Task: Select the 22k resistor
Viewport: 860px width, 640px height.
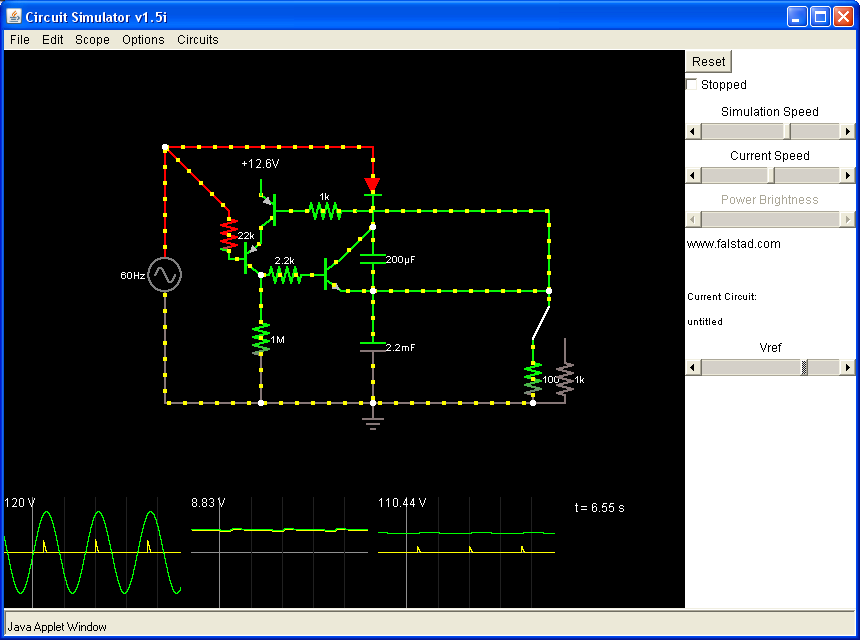Action: point(229,234)
